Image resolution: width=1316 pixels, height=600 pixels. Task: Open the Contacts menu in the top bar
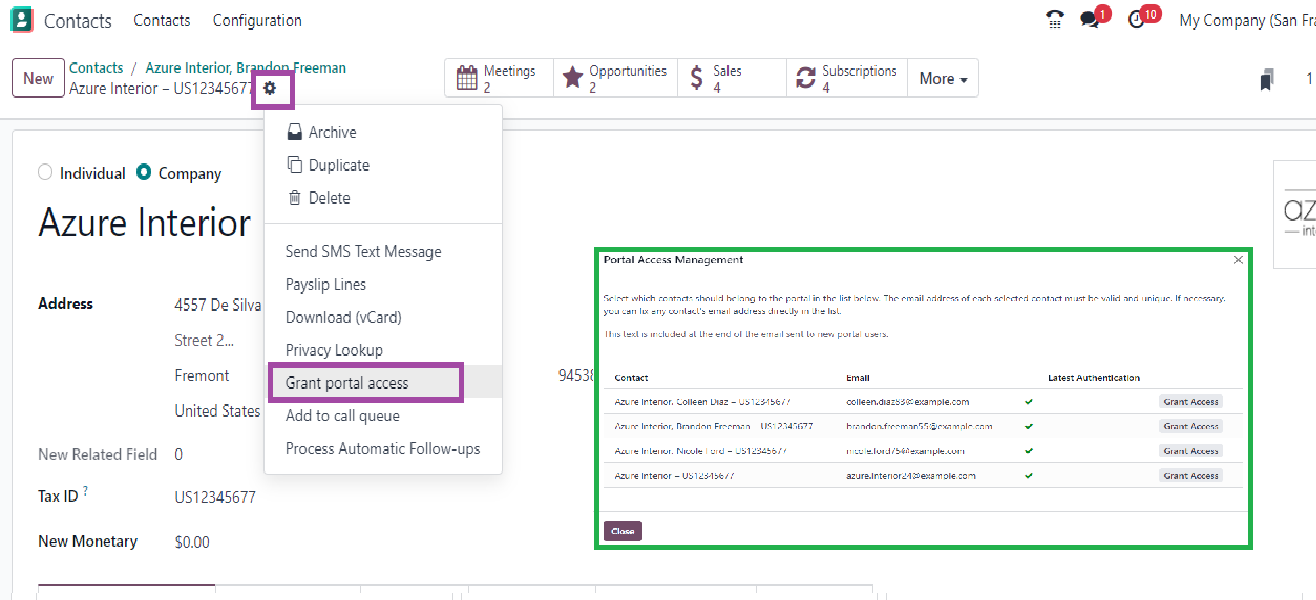(162, 20)
